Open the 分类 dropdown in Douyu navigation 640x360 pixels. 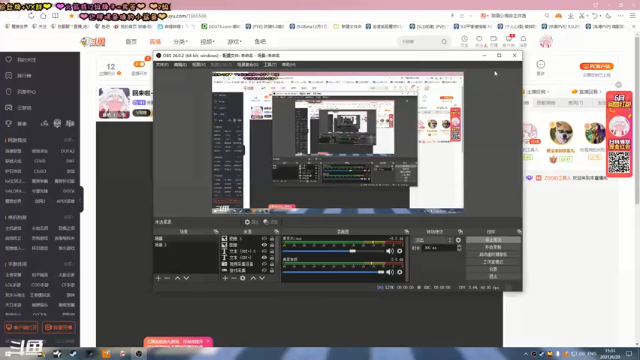point(180,42)
